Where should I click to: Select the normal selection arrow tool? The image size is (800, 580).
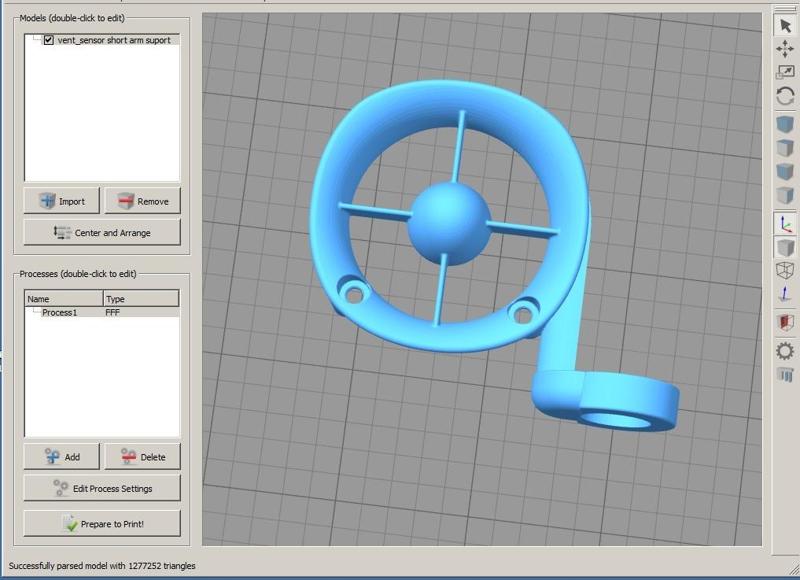click(785, 26)
